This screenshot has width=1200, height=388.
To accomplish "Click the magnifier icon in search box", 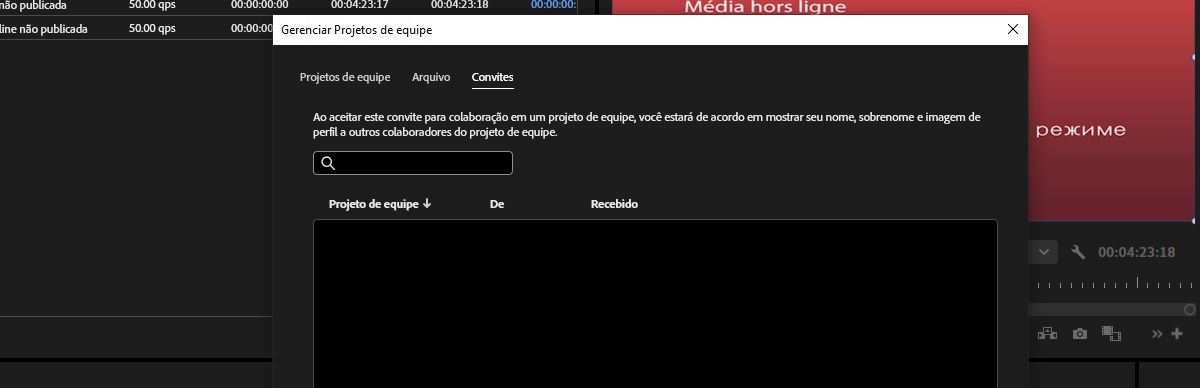I will coord(328,163).
